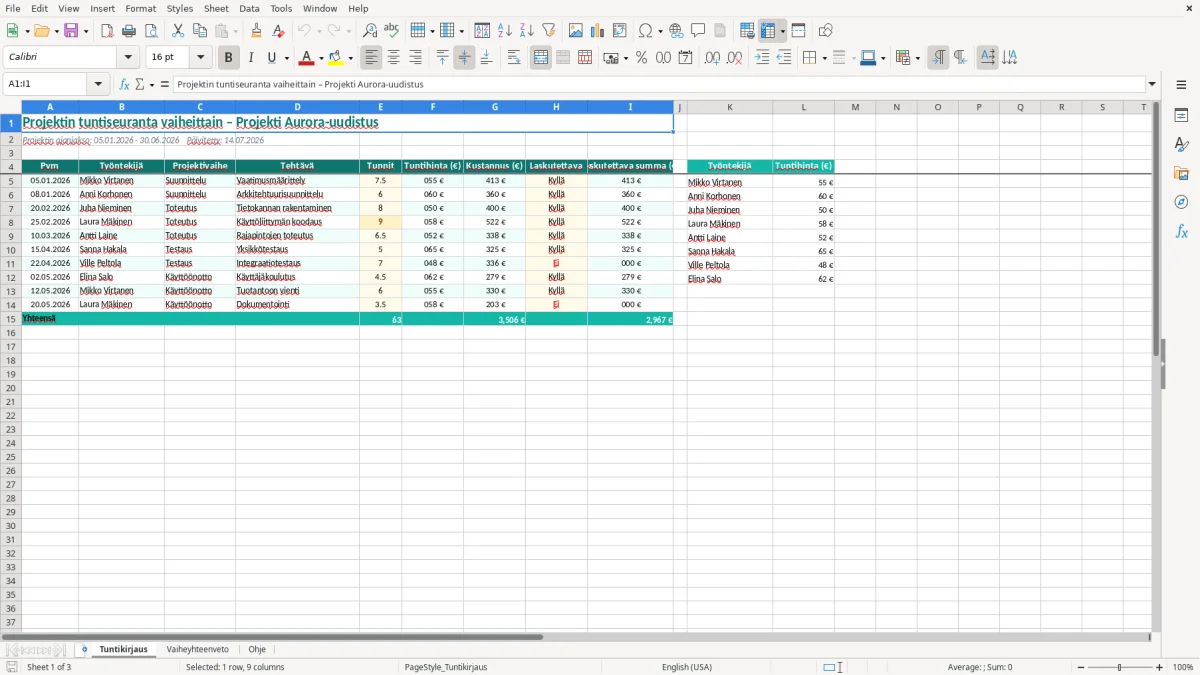The height and width of the screenshot is (675, 1200).
Task: Click Select Function sigma button
Action: (140, 85)
